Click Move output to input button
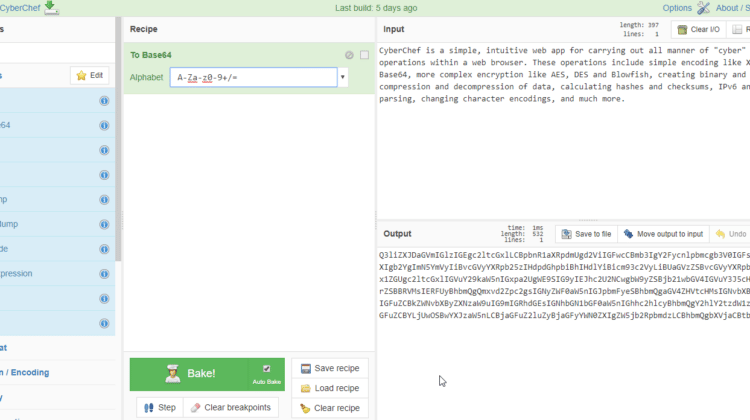 [663, 234]
